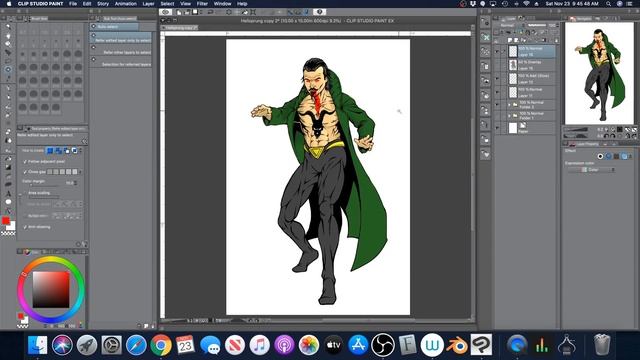Select the Auto select magic wand tool
This screenshot has width=640, height=360.
pyautogui.click(x=8, y=69)
